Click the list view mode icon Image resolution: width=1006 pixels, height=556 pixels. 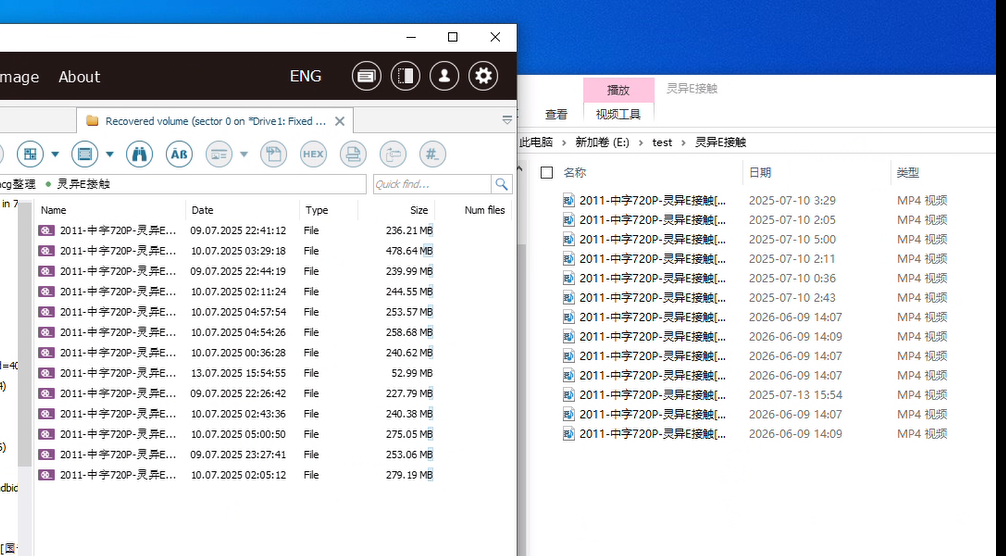(x=85, y=154)
